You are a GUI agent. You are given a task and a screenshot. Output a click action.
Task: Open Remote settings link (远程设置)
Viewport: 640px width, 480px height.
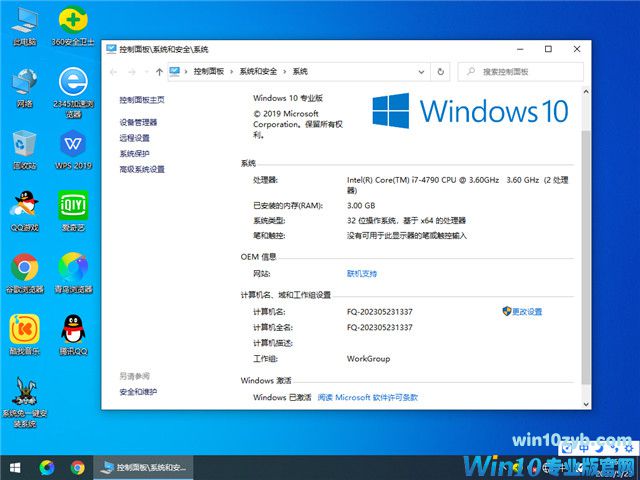[134, 138]
